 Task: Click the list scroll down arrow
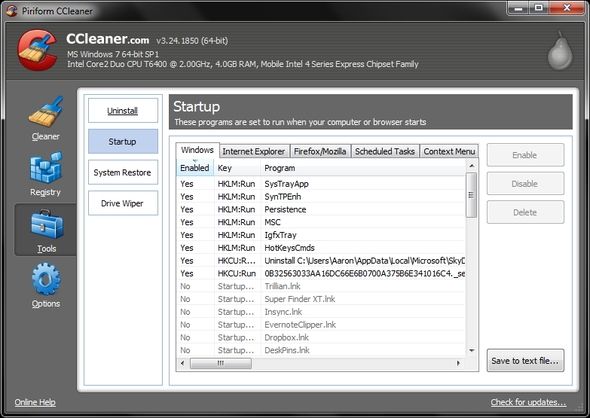tap(471, 351)
